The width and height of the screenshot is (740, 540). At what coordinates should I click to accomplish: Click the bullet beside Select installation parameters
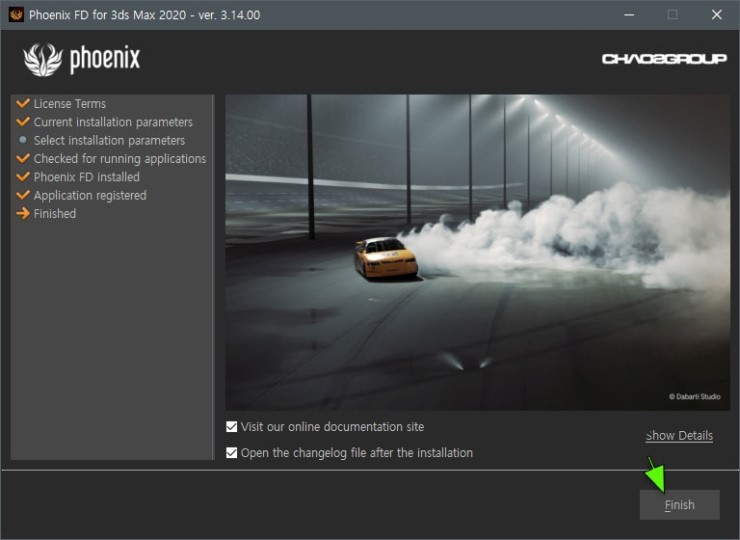pos(23,140)
